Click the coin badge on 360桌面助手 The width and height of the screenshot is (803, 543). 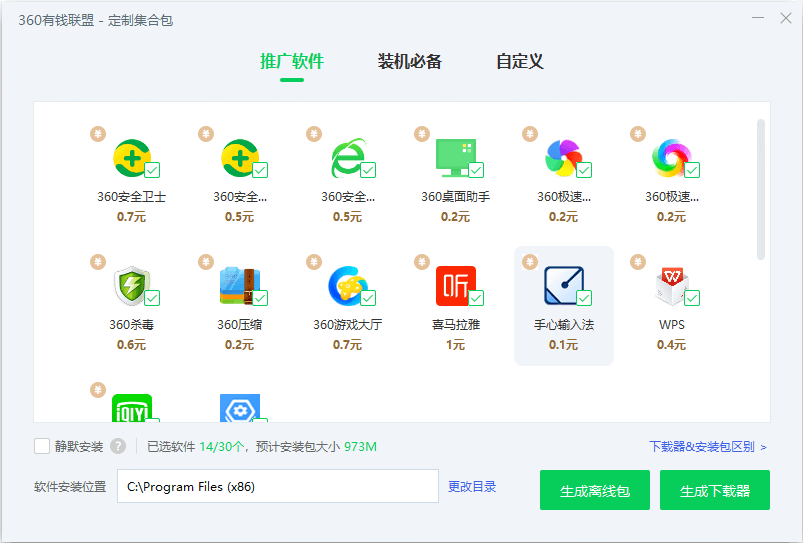[x=422, y=134]
